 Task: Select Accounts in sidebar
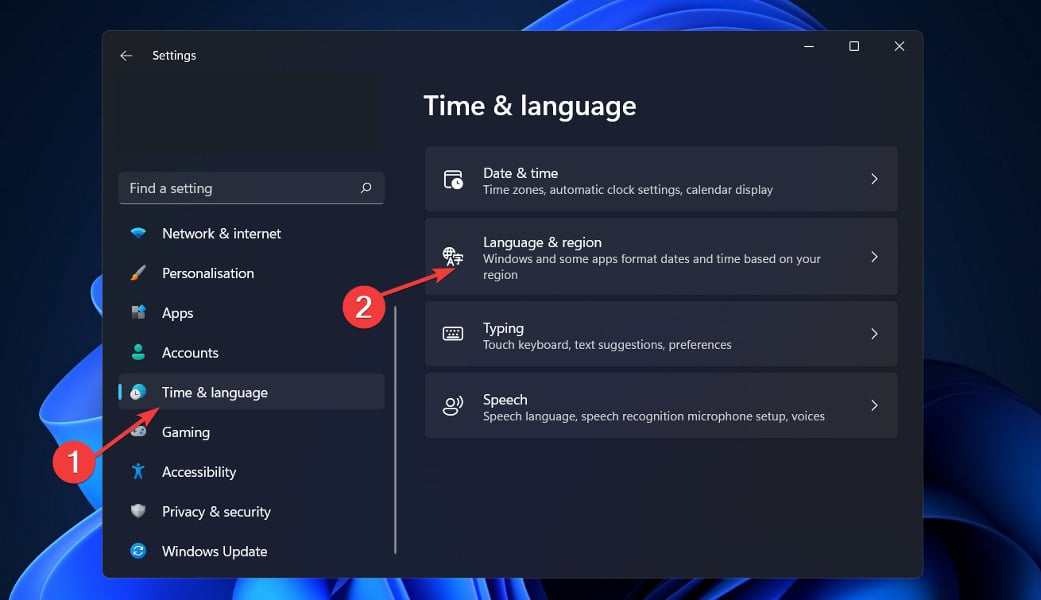(x=251, y=352)
